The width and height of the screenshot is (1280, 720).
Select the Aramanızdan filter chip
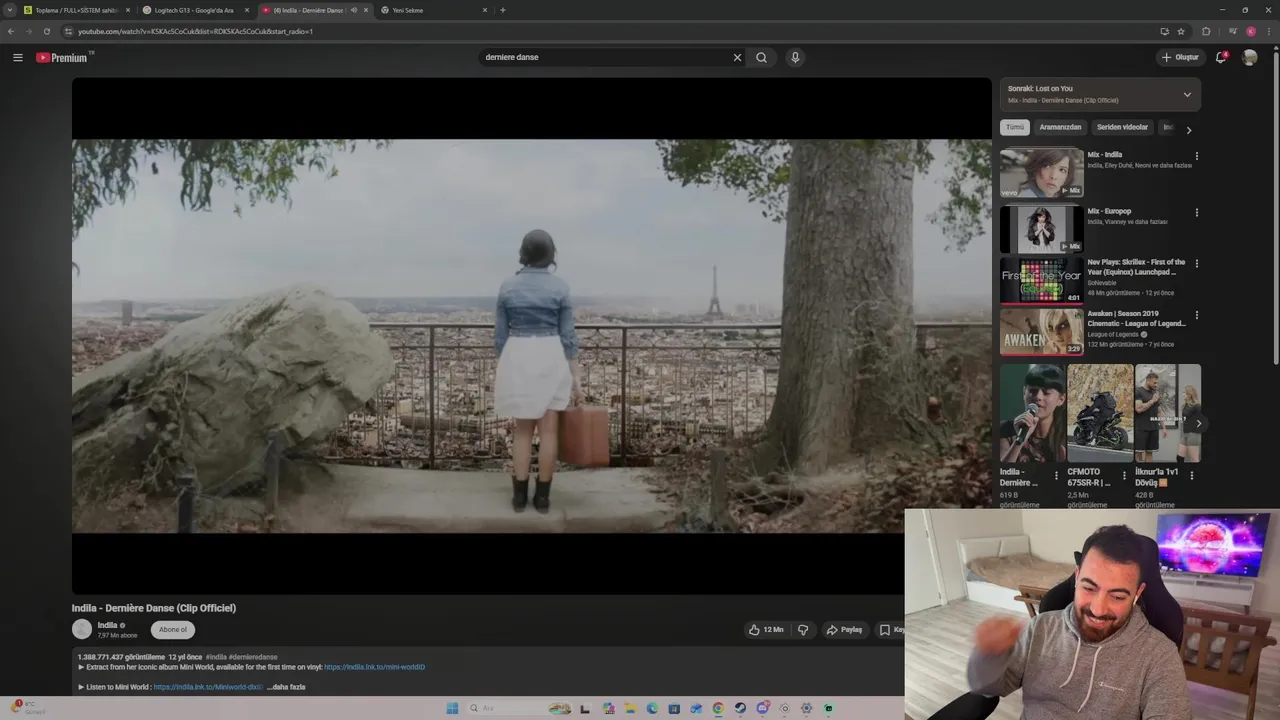[1060, 127]
